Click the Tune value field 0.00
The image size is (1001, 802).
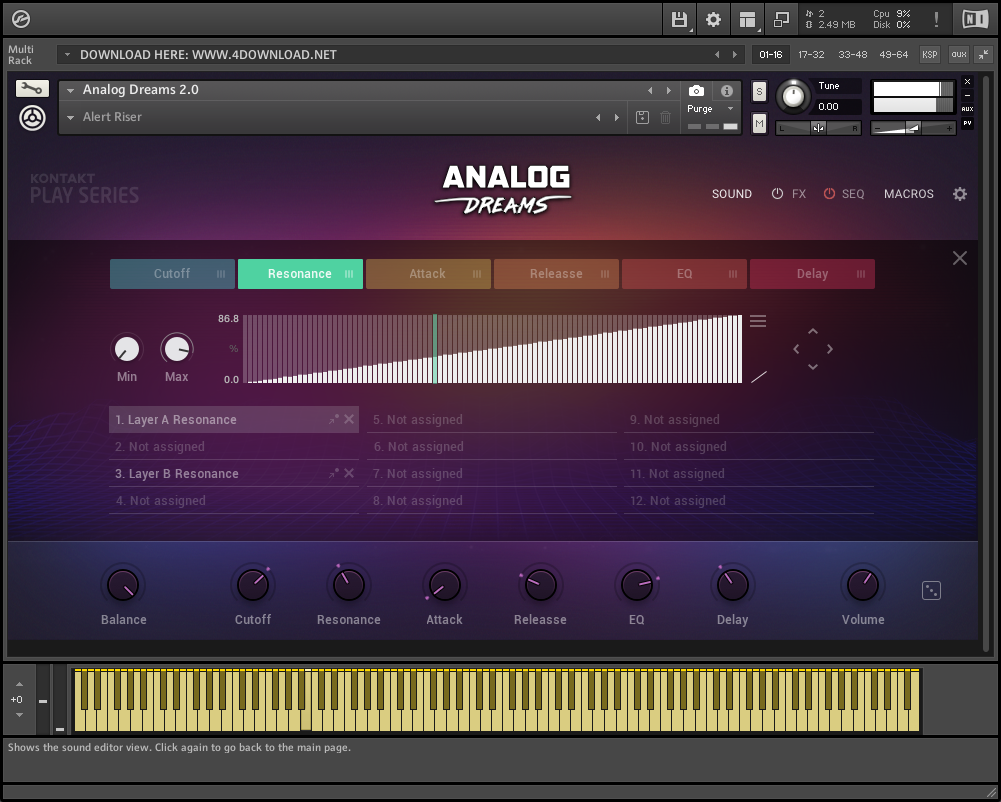point(838,107)
